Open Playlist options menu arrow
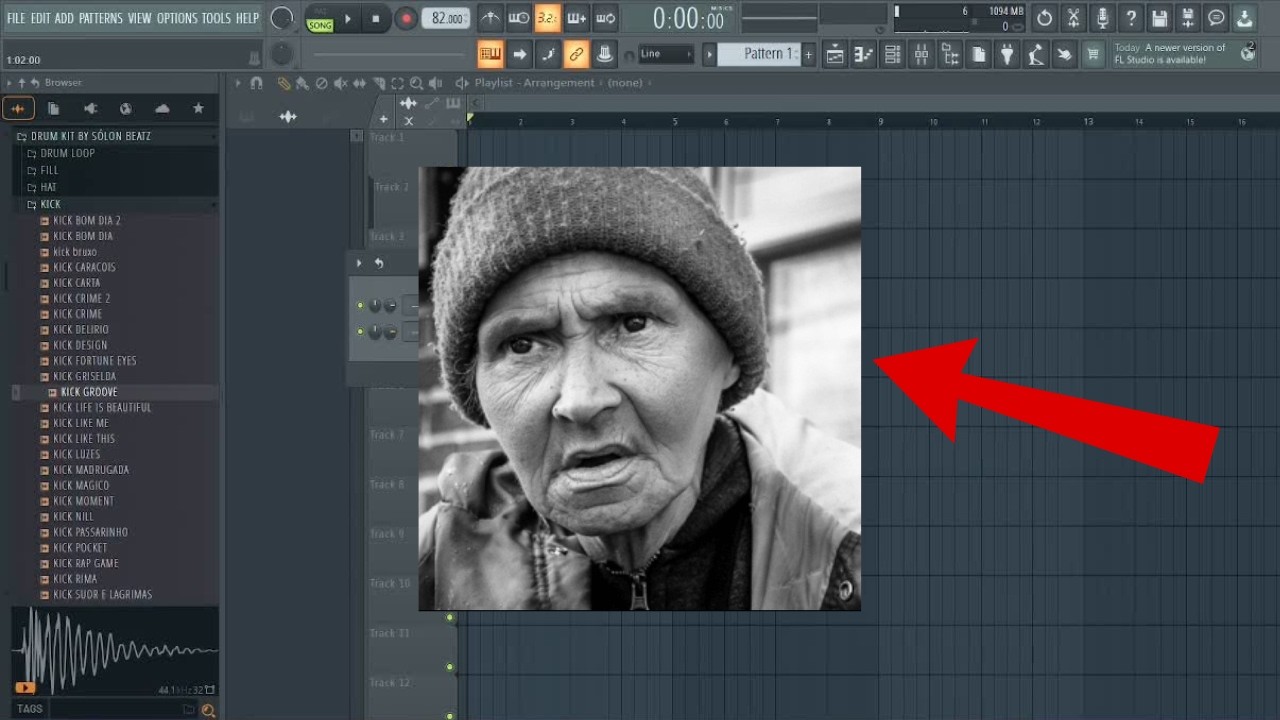This screenshot has width=1280, height=720. 238,83
